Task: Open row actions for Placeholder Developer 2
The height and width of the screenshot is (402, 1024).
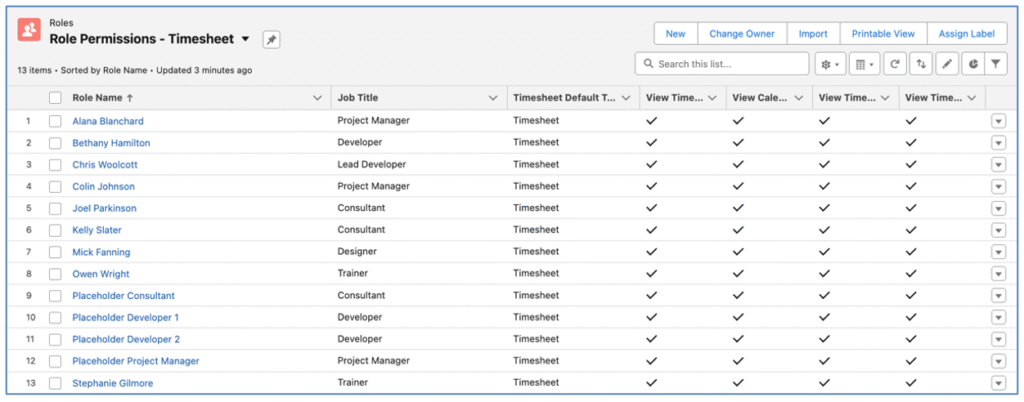Action: pos(999,339)
